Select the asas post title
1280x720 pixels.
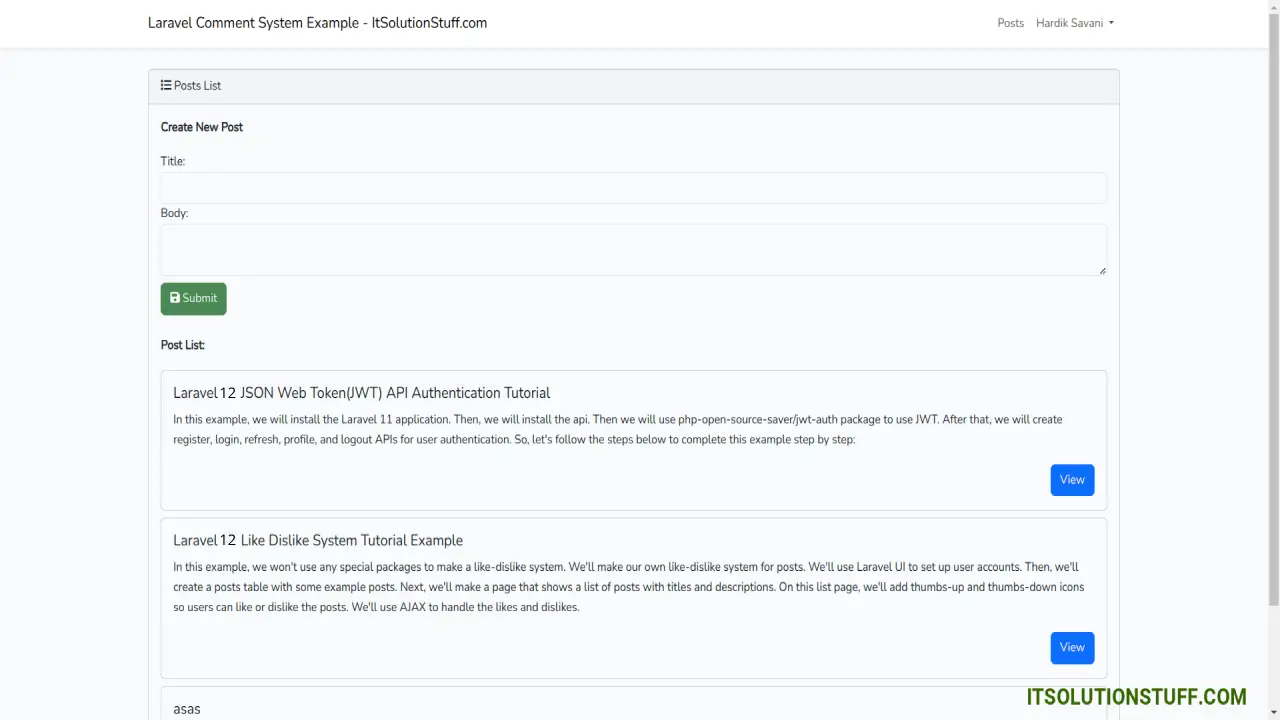click(x=187, y=709)
